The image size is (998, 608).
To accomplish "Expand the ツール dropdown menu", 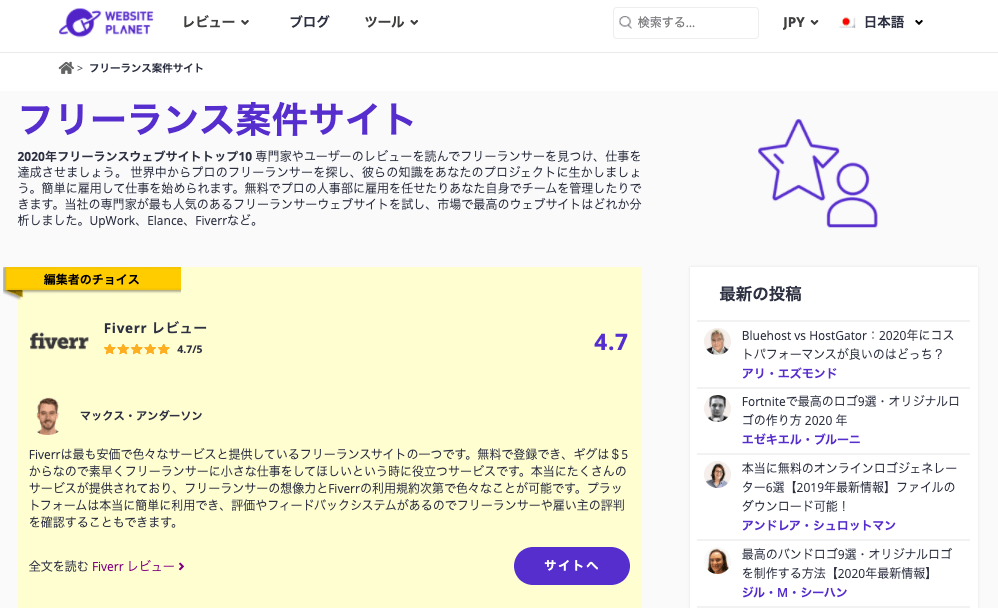I will click(x=391, y=22).
